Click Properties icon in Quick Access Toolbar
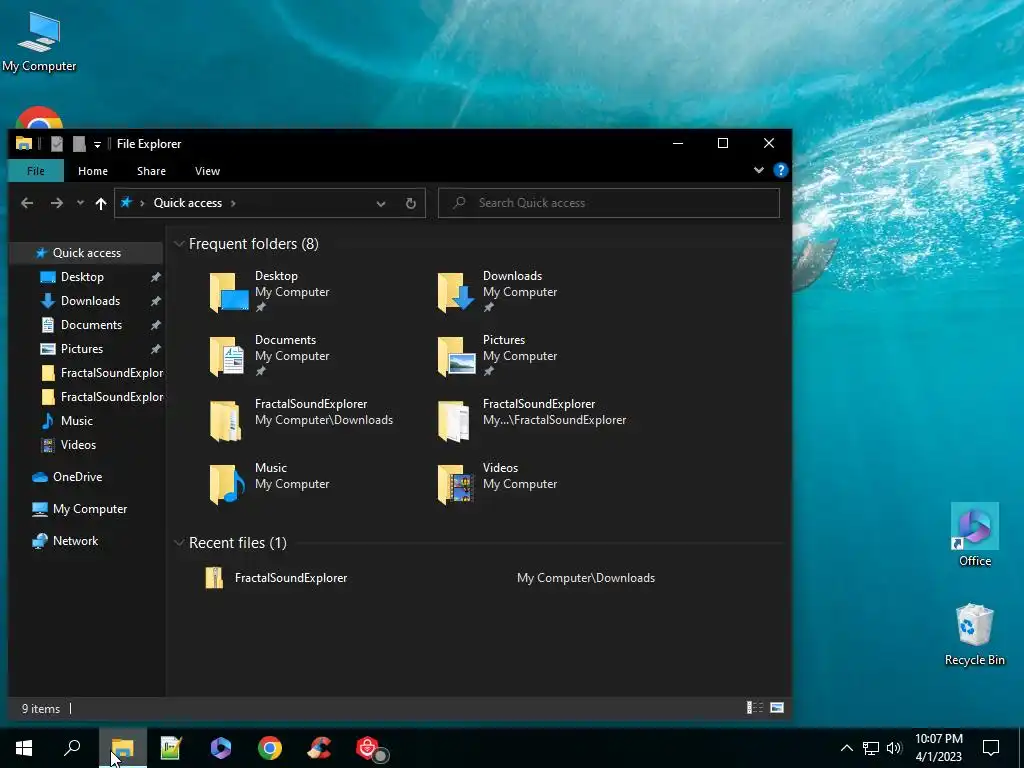Screen dimensions: 1024x768 click(57, 144)
